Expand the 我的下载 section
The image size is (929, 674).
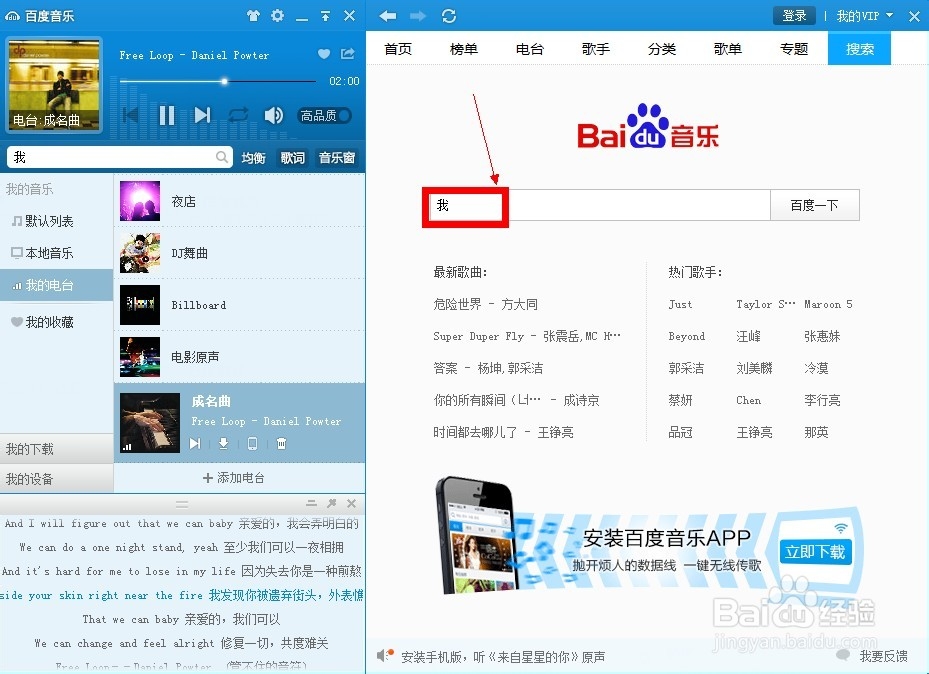coord(56,449)
